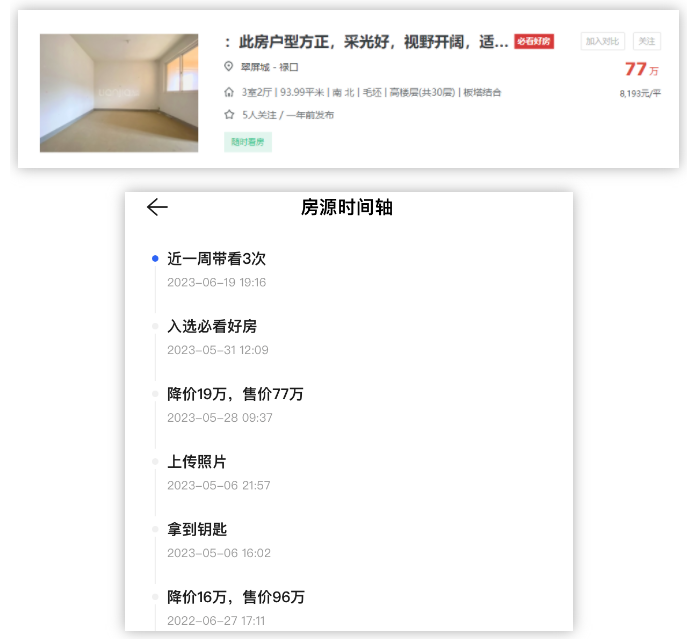Open the listing title 此房户型方正
This screenshot has width=691, height=639.
[x=366, y=42]
